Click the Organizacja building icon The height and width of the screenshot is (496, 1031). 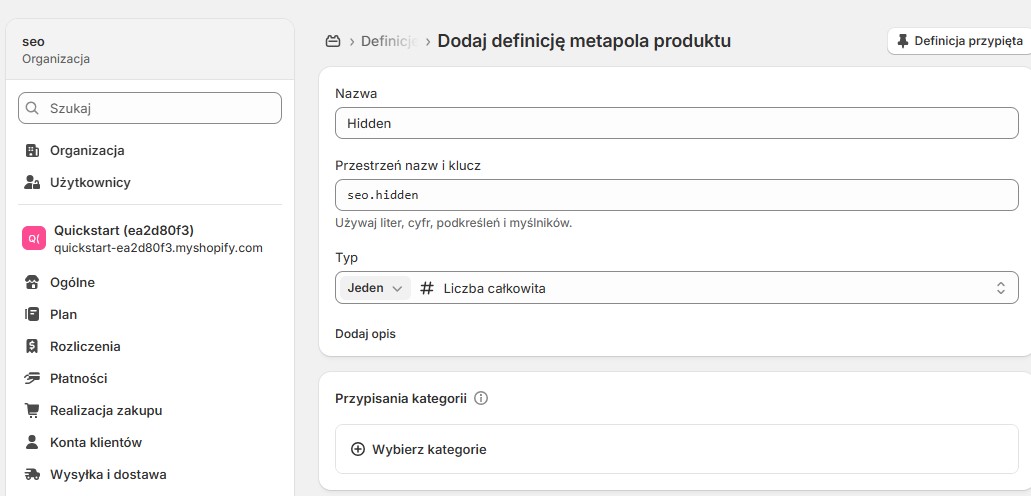[x=32, y=151]
